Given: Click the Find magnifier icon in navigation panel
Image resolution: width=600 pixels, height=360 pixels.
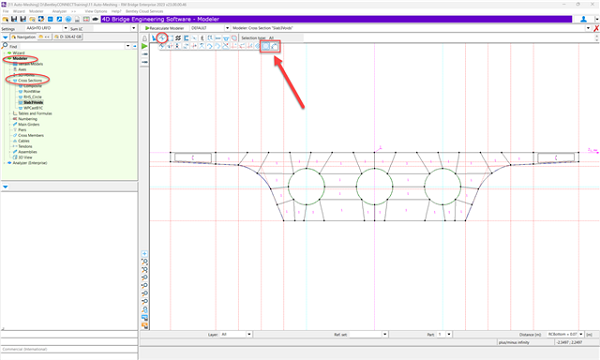Looking at the screenshot, I should pyautogui.click(x=5, y=46).
